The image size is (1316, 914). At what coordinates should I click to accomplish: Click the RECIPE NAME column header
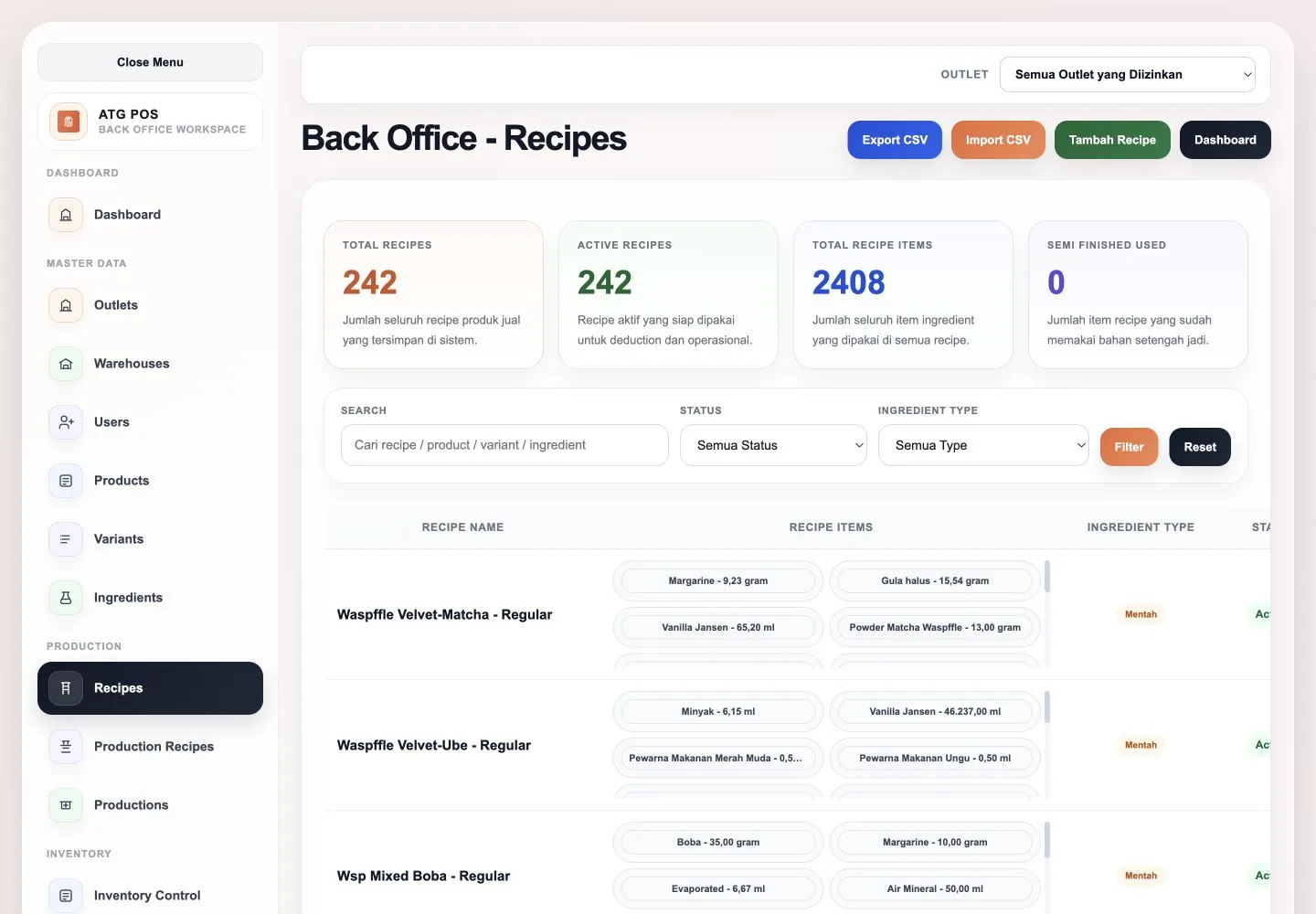pos(462,527)
